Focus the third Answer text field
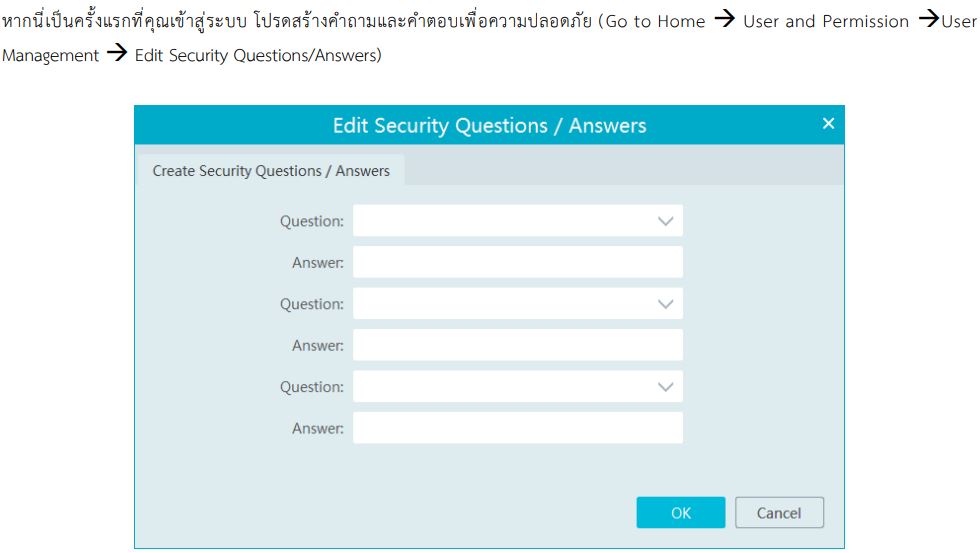This screenshot has width=980, height=553. click(x=517, y=428)
